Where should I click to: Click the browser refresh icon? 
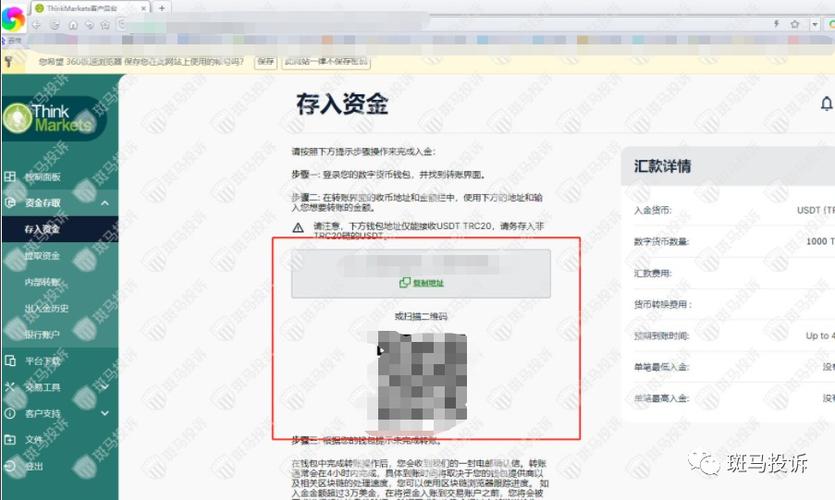55,24
